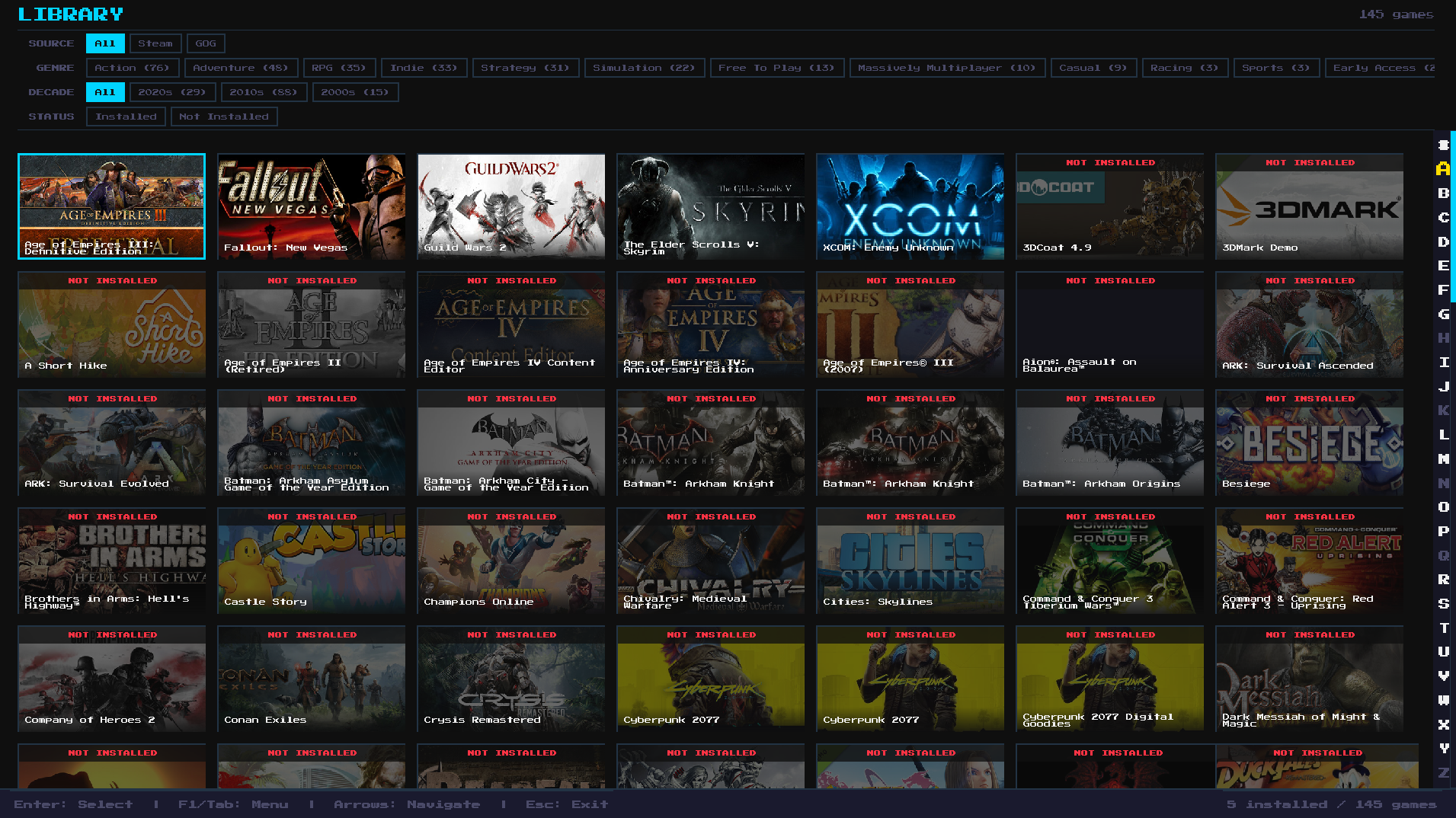Filter library source by Steam
Image resolution: width=1456 pixels, height=818 pixels.
[x=155, y=43]
